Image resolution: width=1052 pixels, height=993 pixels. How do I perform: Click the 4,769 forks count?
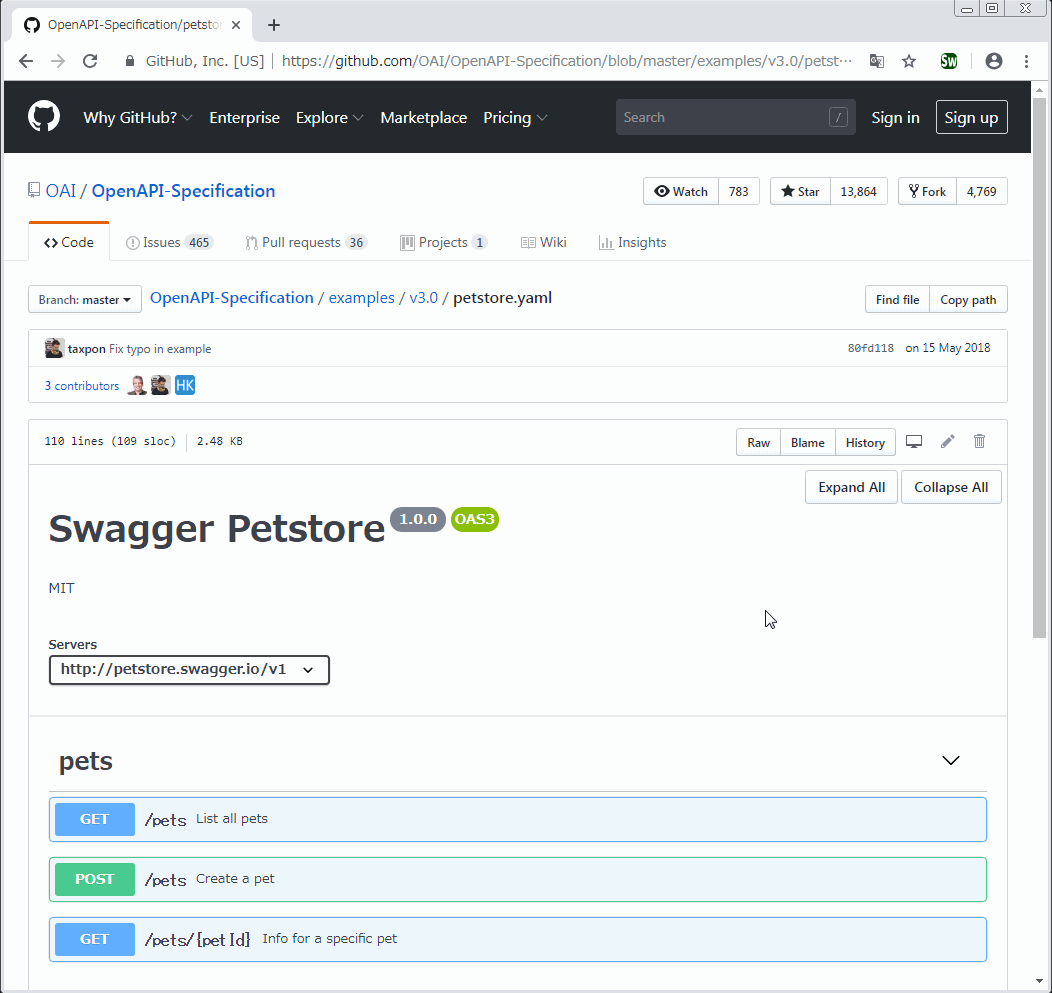click(x=982, y=191)
